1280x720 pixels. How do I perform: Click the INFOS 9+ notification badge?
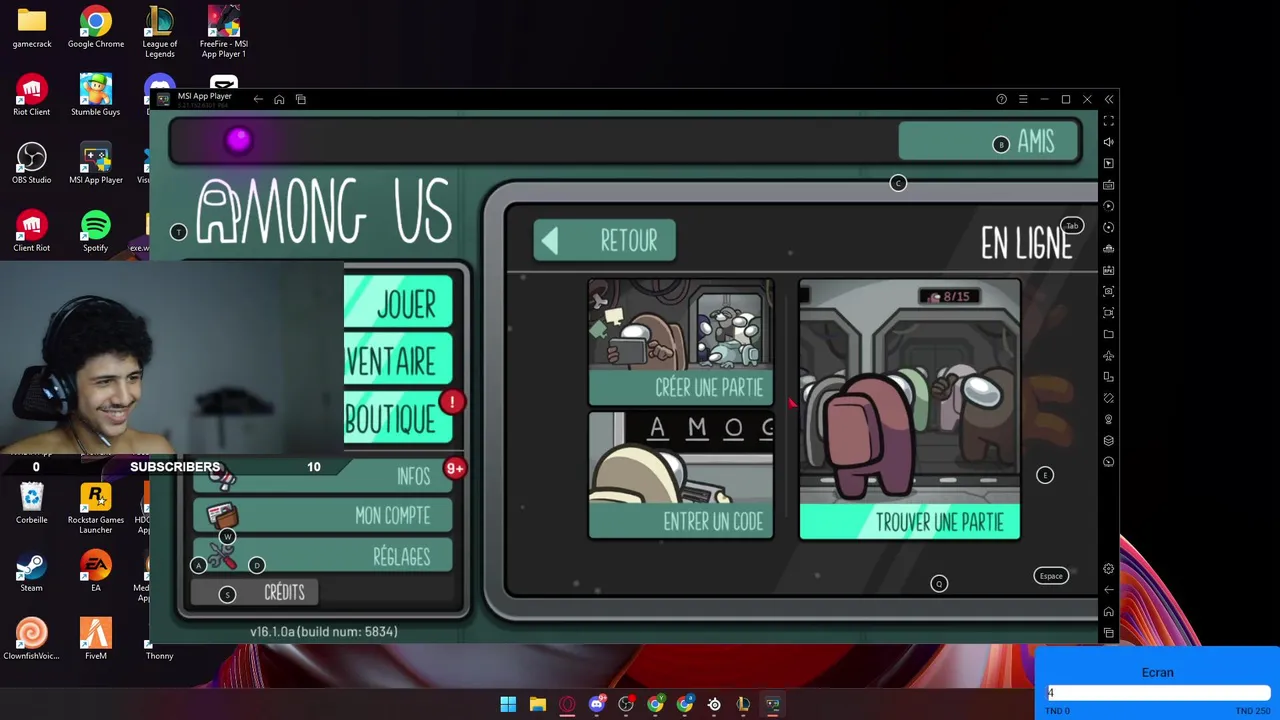tap(455, 468)
